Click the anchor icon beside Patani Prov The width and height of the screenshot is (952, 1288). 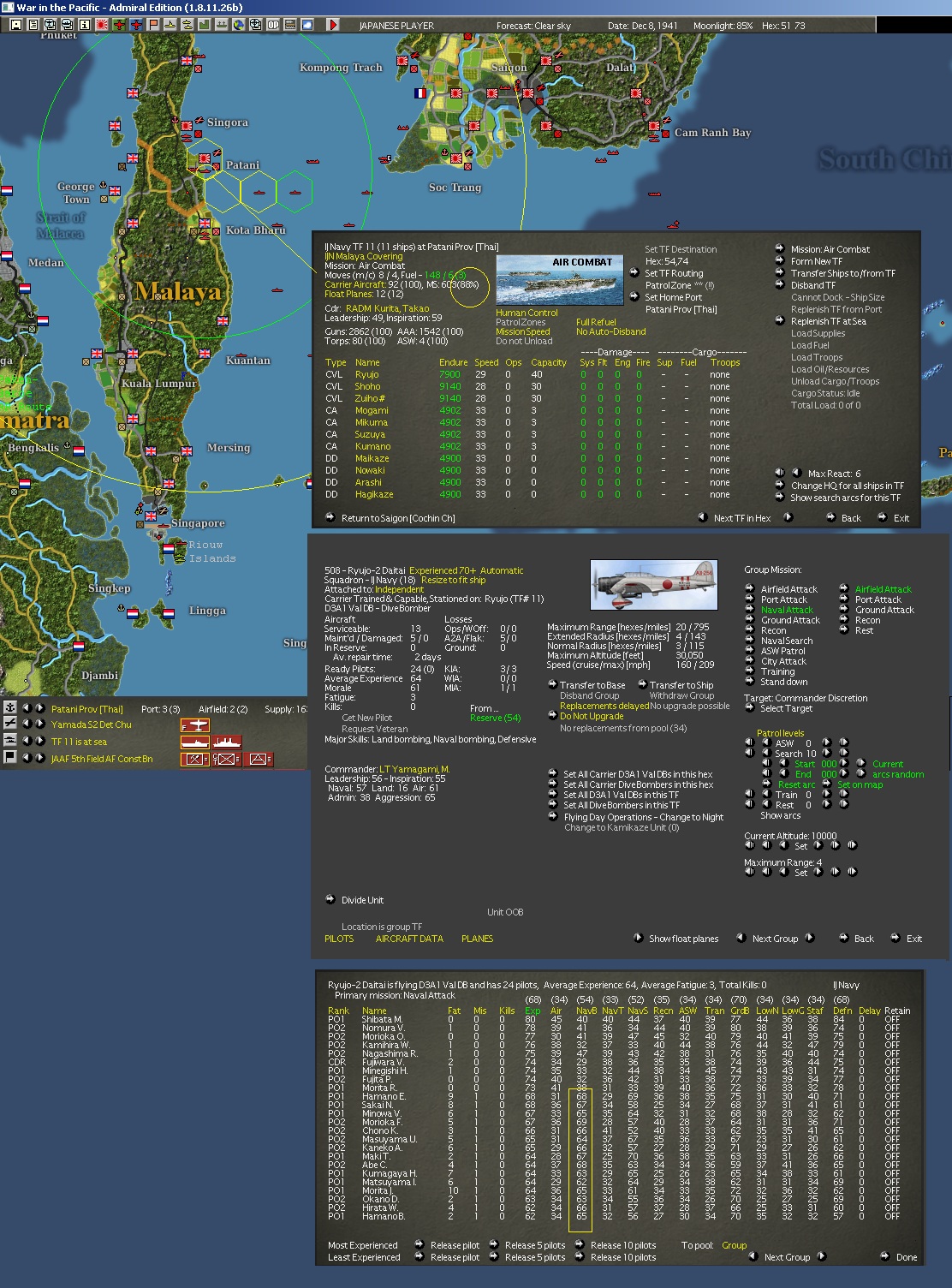point(10,707)
